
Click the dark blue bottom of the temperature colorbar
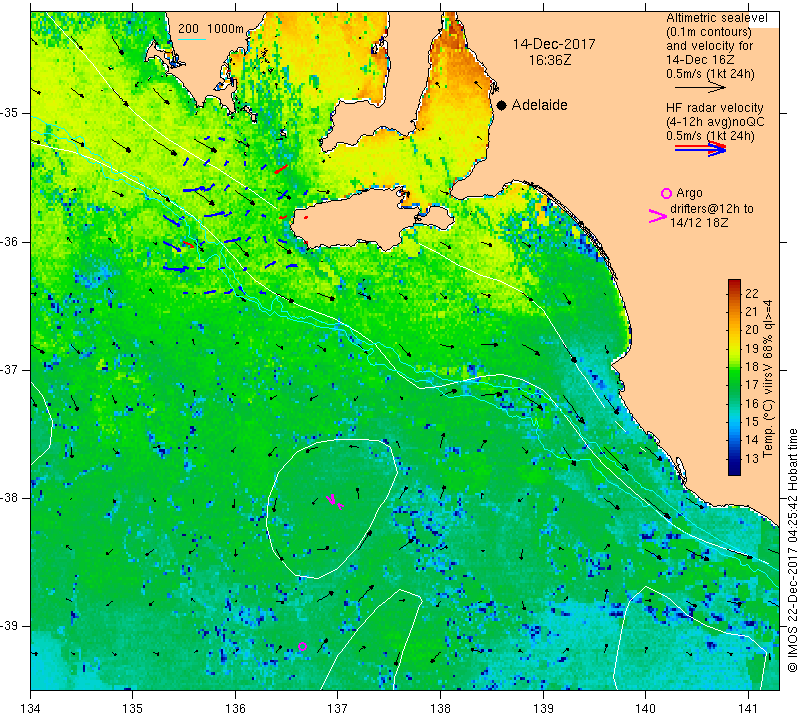click(734, 470)
